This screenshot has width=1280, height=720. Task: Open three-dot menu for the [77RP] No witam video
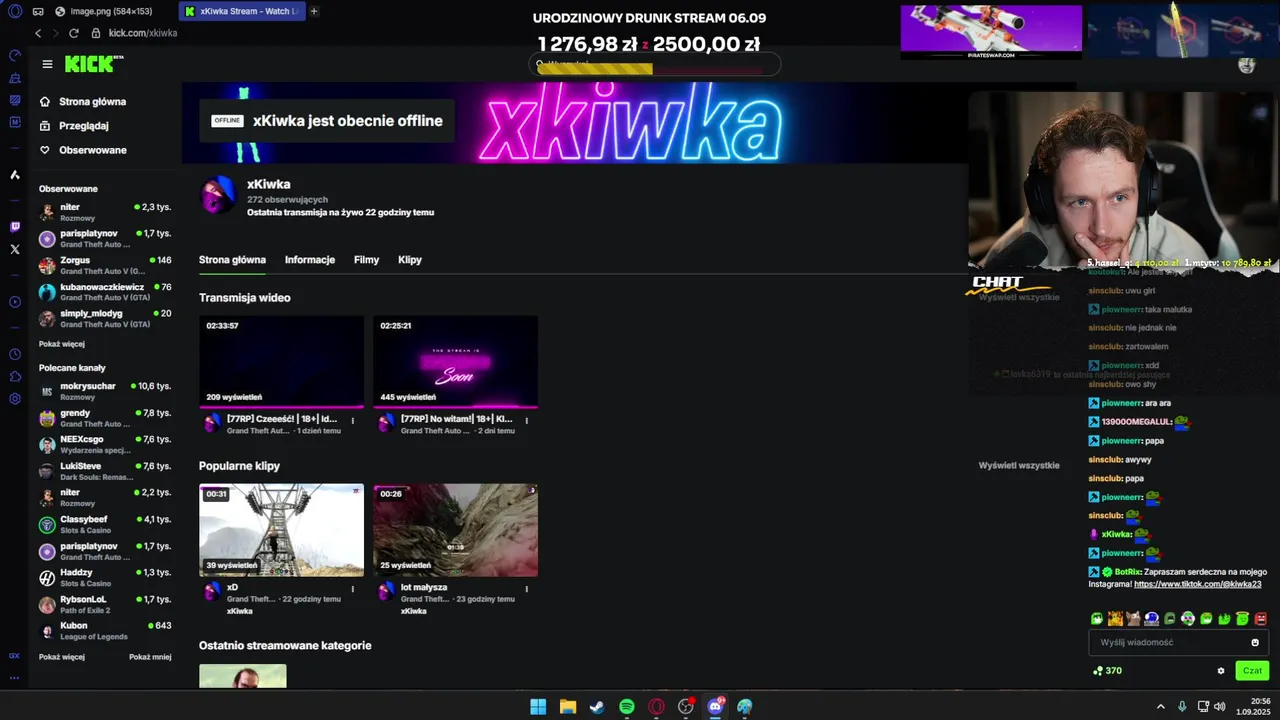pyautogui.click(x=526, y=421)
